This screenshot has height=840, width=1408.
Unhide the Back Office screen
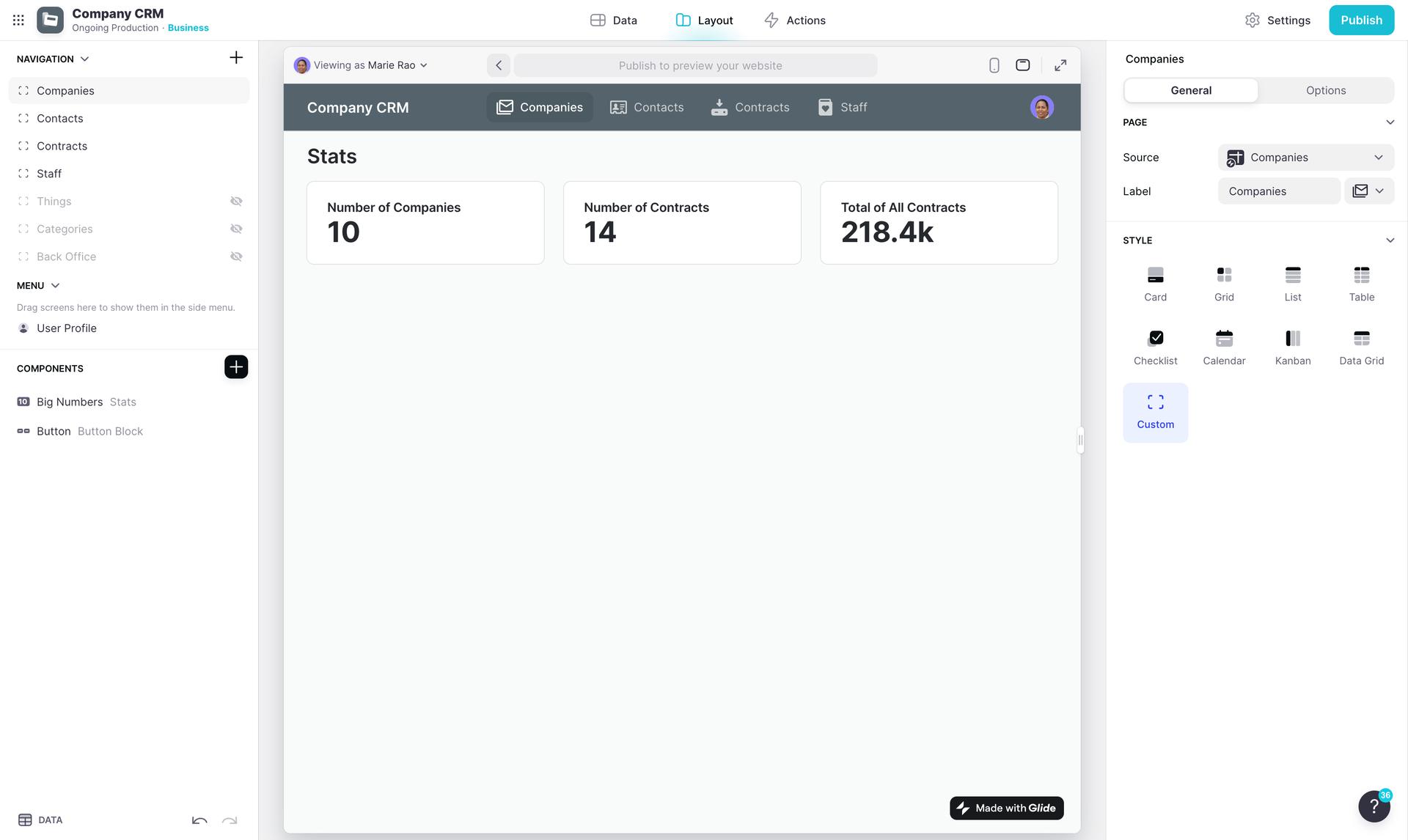(236, 257)
